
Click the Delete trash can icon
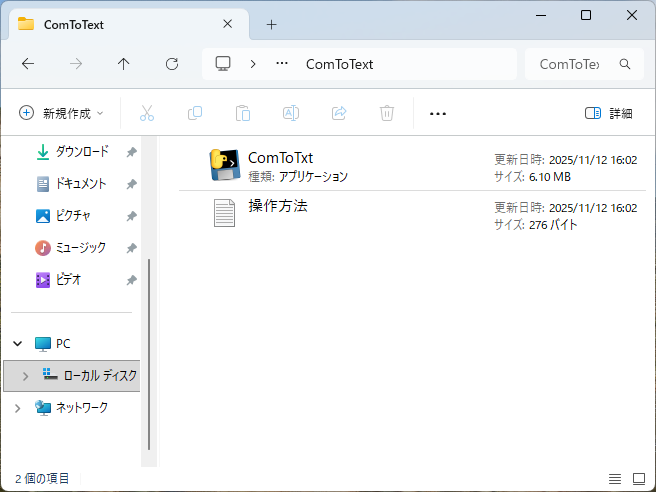(387, 113)
